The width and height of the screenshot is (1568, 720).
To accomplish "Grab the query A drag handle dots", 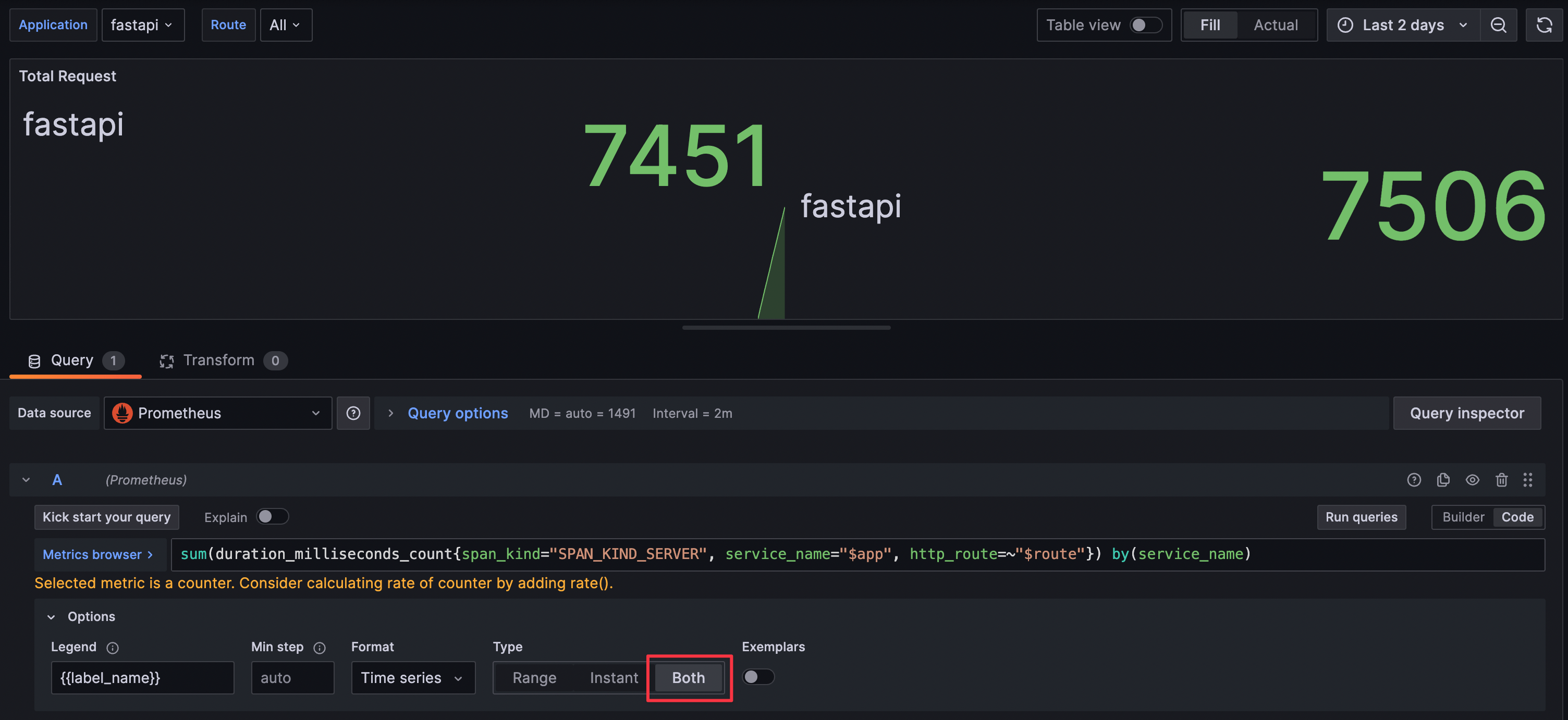I will pyautogui.click(x=1527, y=480).
